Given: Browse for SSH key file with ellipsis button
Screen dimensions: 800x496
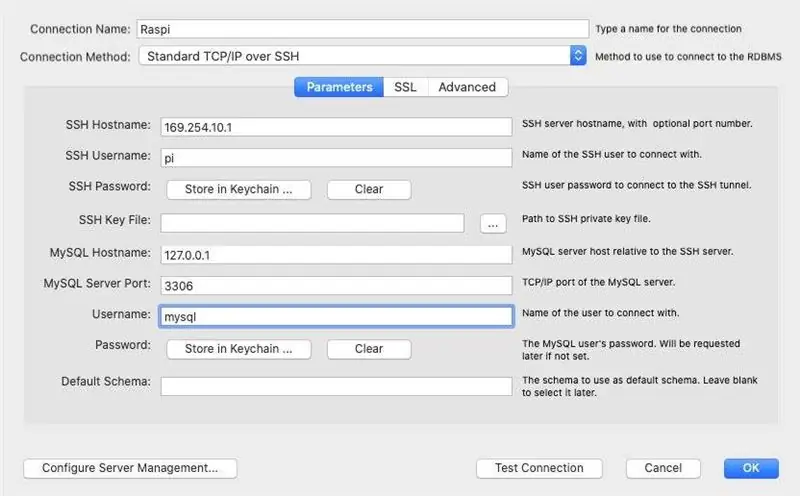Looking at the screenshot, I should (x=493, y=224).
